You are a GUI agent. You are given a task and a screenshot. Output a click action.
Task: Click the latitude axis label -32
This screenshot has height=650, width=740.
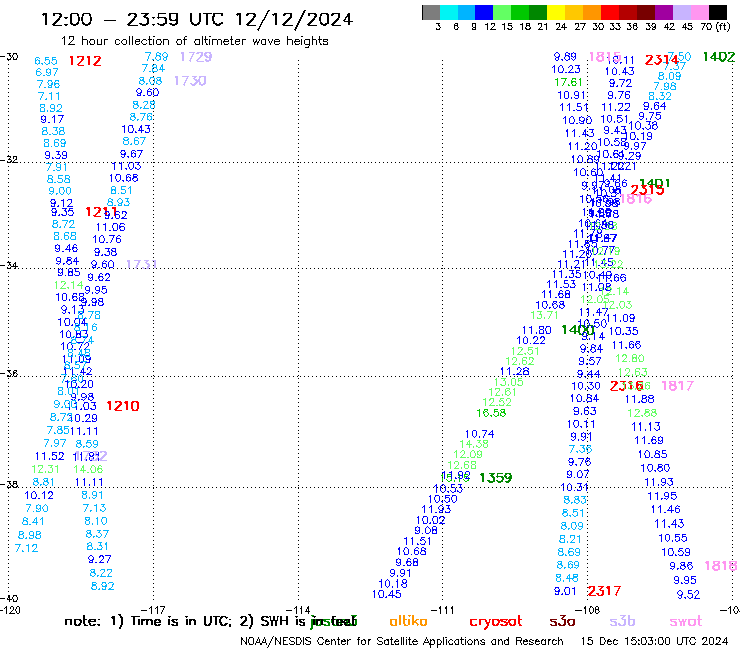coord(9,160)
